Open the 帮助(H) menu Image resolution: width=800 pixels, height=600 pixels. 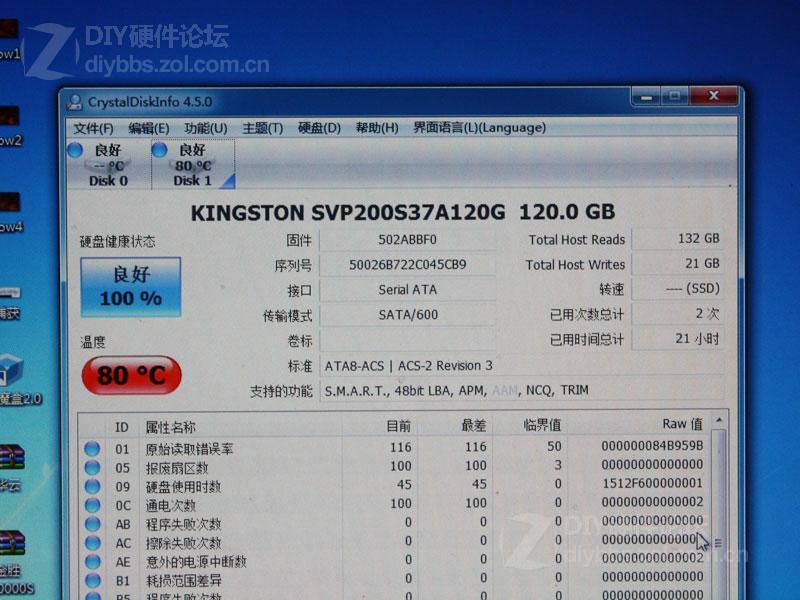tap(377, 128)
